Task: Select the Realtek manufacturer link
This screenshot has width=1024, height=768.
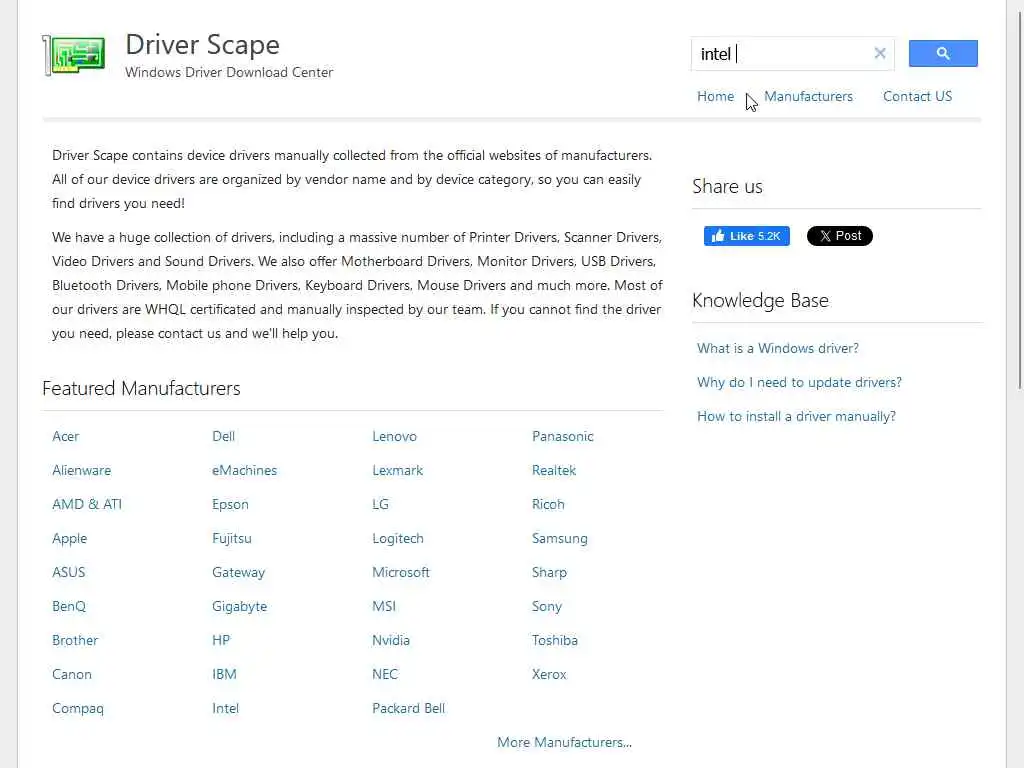Action: click(554, 470)
